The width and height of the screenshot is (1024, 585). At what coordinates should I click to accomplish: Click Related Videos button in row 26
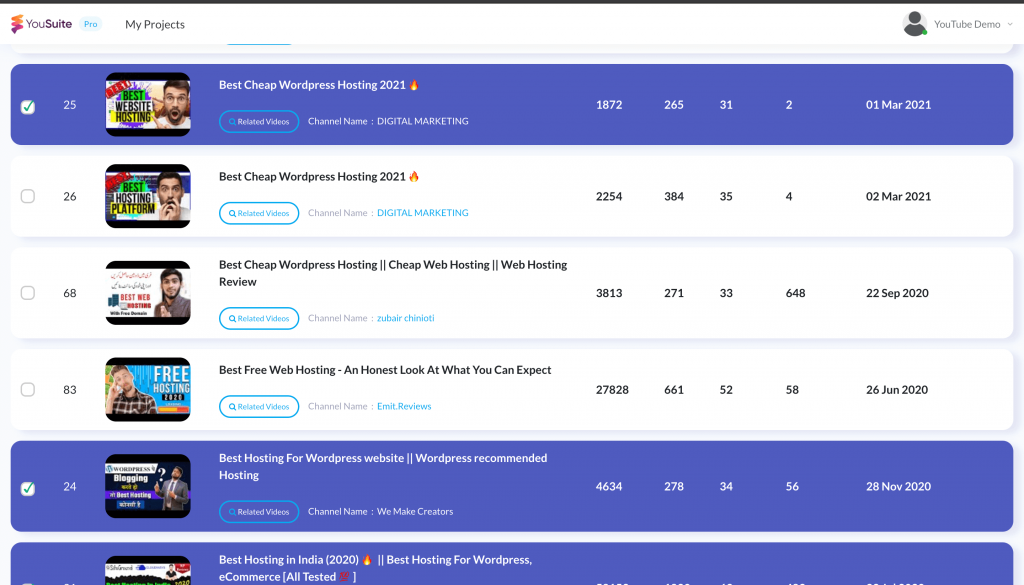click(259, 213)
